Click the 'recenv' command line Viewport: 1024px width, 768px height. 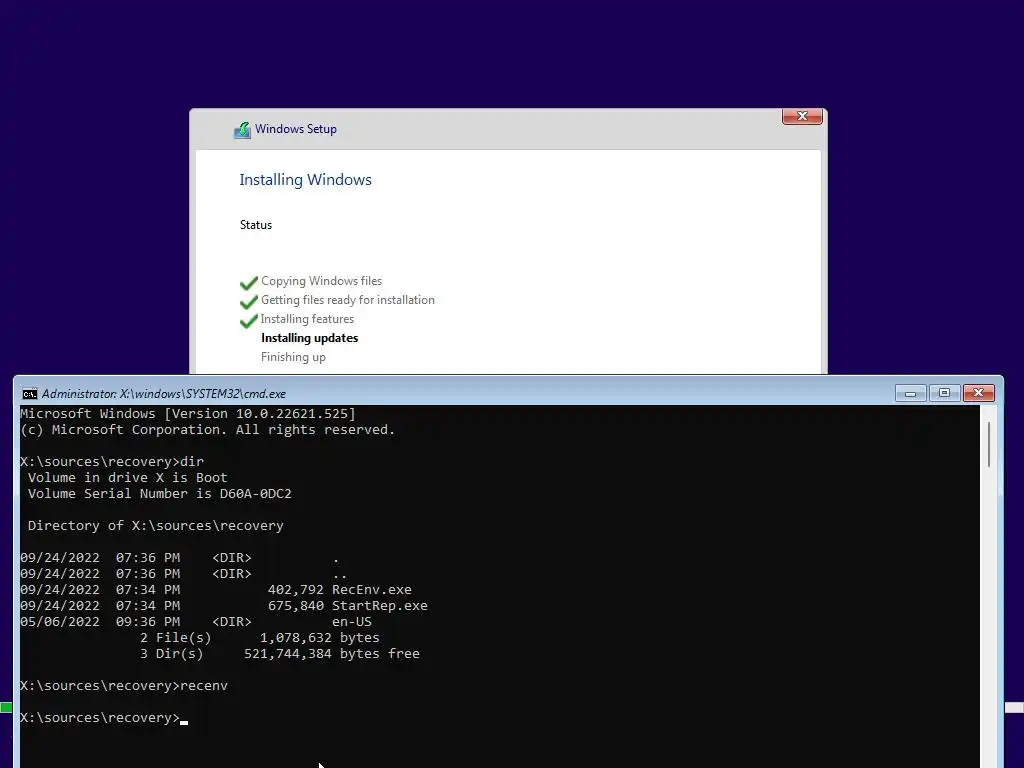[x=124, y=686]
